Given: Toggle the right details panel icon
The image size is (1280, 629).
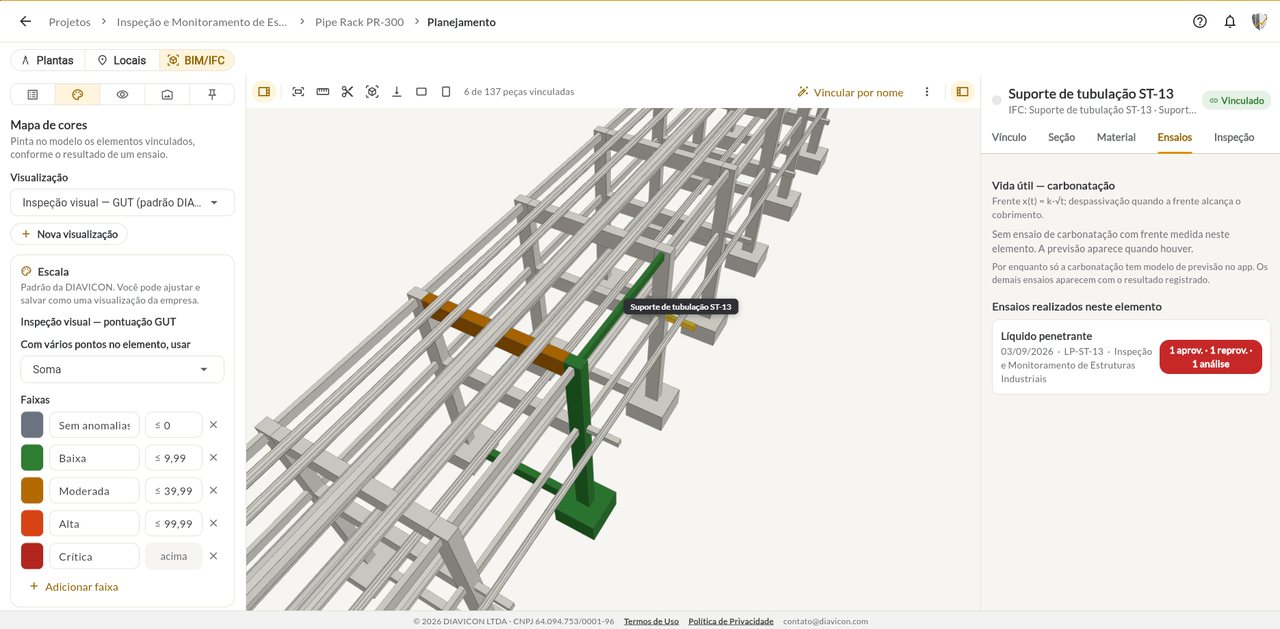Looking at the screenshot, I should tap(962, 91).
